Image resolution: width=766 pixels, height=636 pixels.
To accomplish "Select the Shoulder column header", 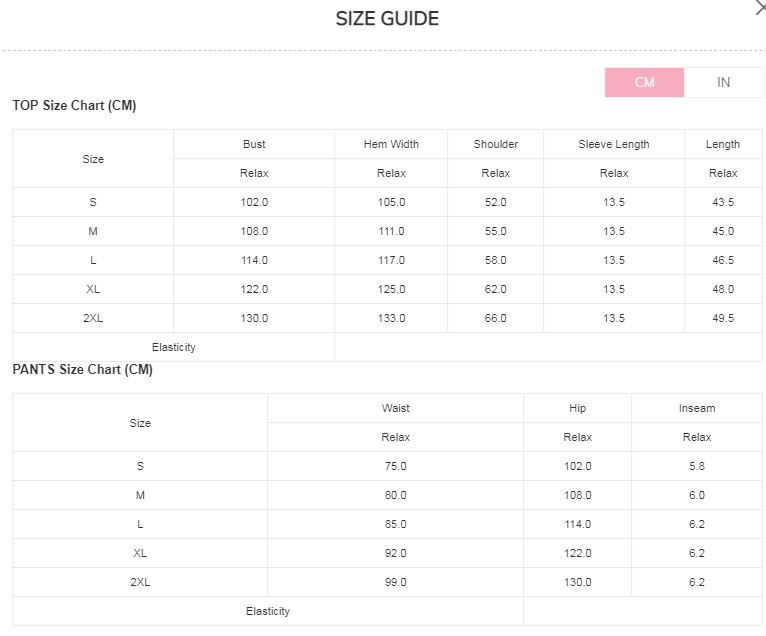I will coord(495,144).
